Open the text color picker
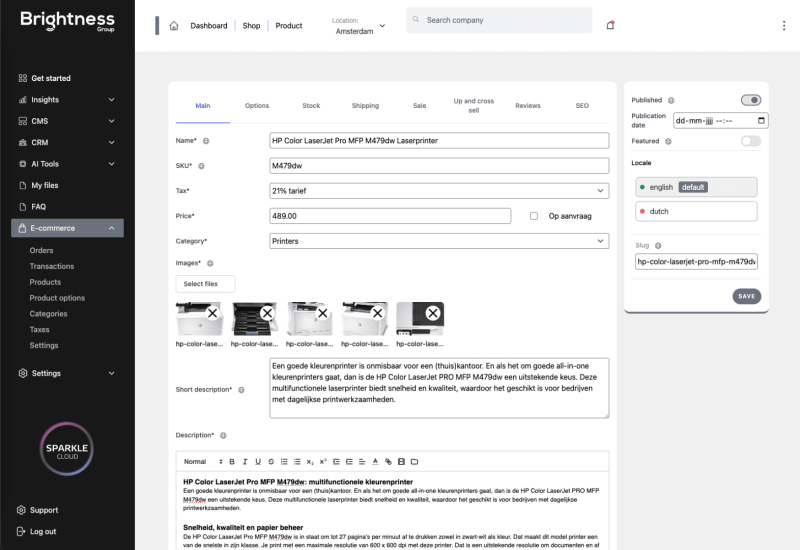Screen dimensions: 800x550 (375, 461)
